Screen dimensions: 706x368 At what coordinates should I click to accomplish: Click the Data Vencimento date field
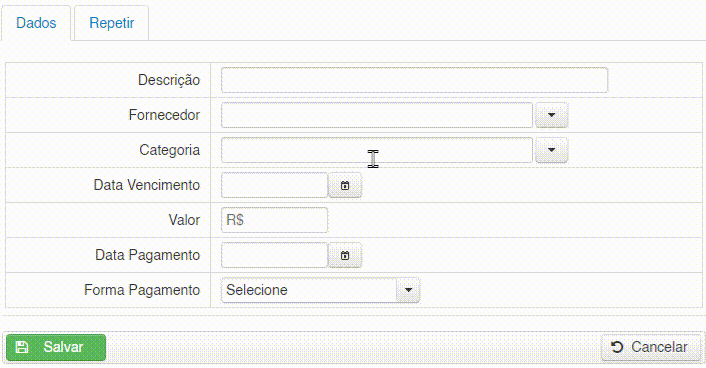pos(274,185)
